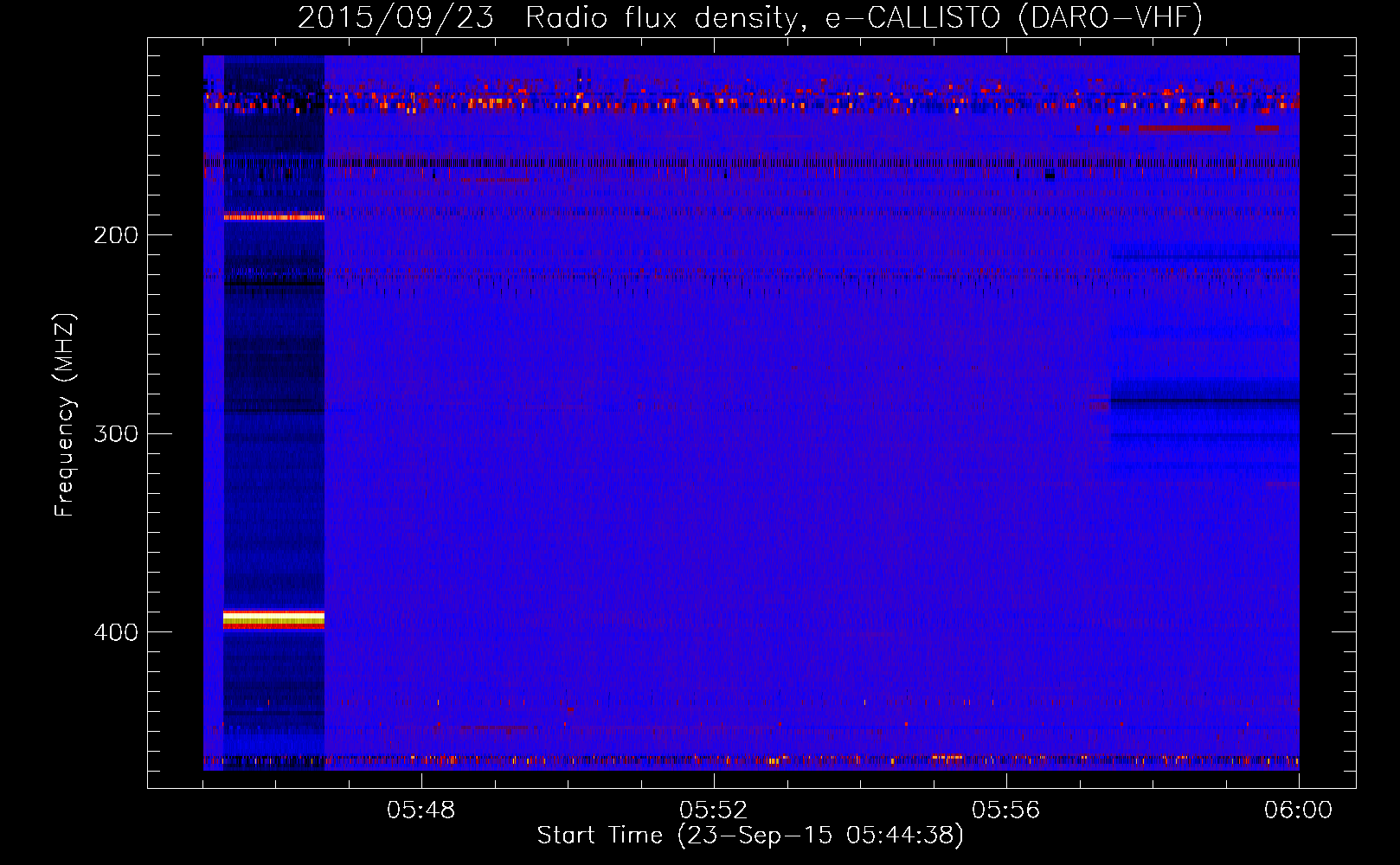Click the thin red-orange band just above 200 MHz

(273, 217)
